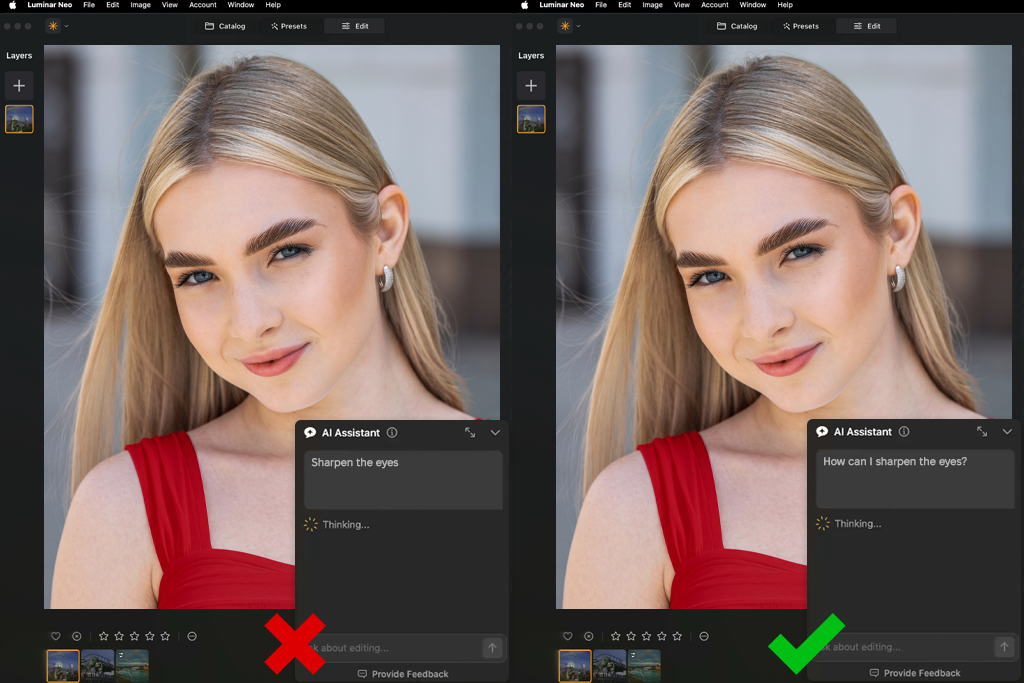The height and width of the screenshot is (683, 1024).
Task: Open the Apple menu in right window
Action: [524, 5]
